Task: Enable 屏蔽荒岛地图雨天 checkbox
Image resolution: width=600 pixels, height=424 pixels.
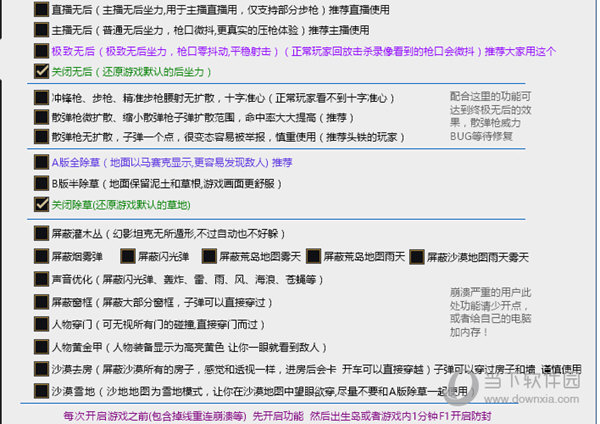Action: click(x=313, y=256)
